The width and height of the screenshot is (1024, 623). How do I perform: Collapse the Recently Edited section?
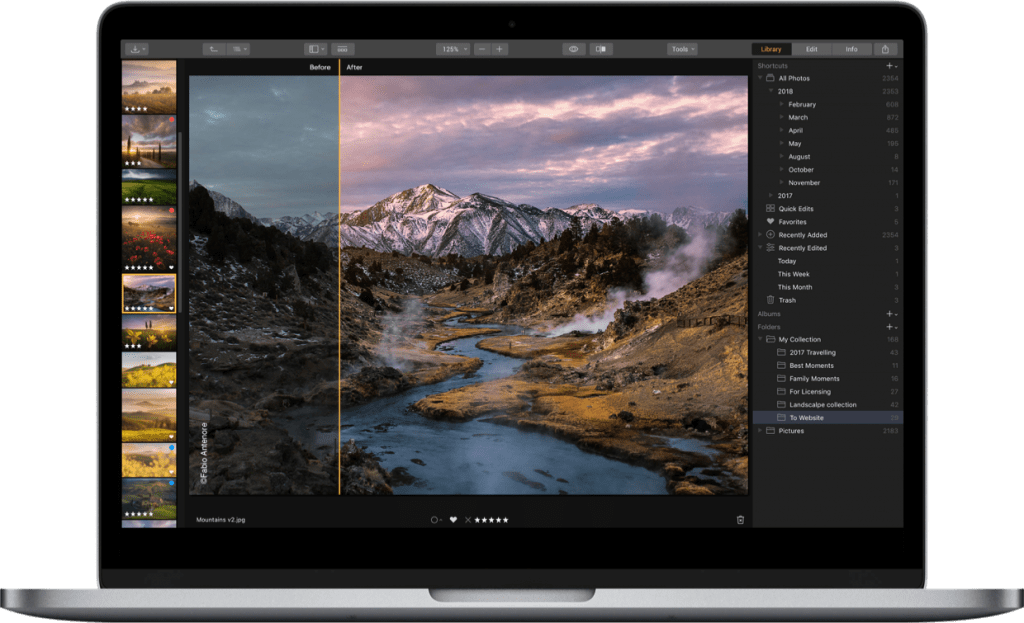760,247
